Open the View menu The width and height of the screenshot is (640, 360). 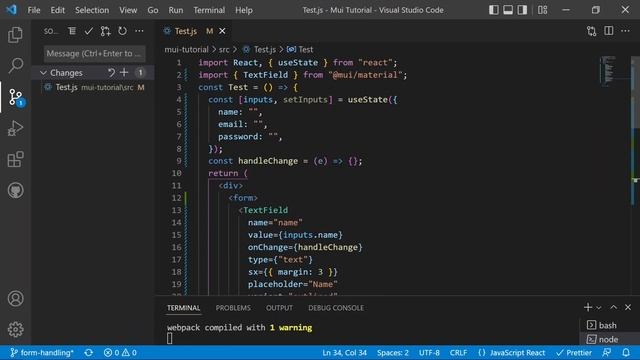tap(128, 10)
